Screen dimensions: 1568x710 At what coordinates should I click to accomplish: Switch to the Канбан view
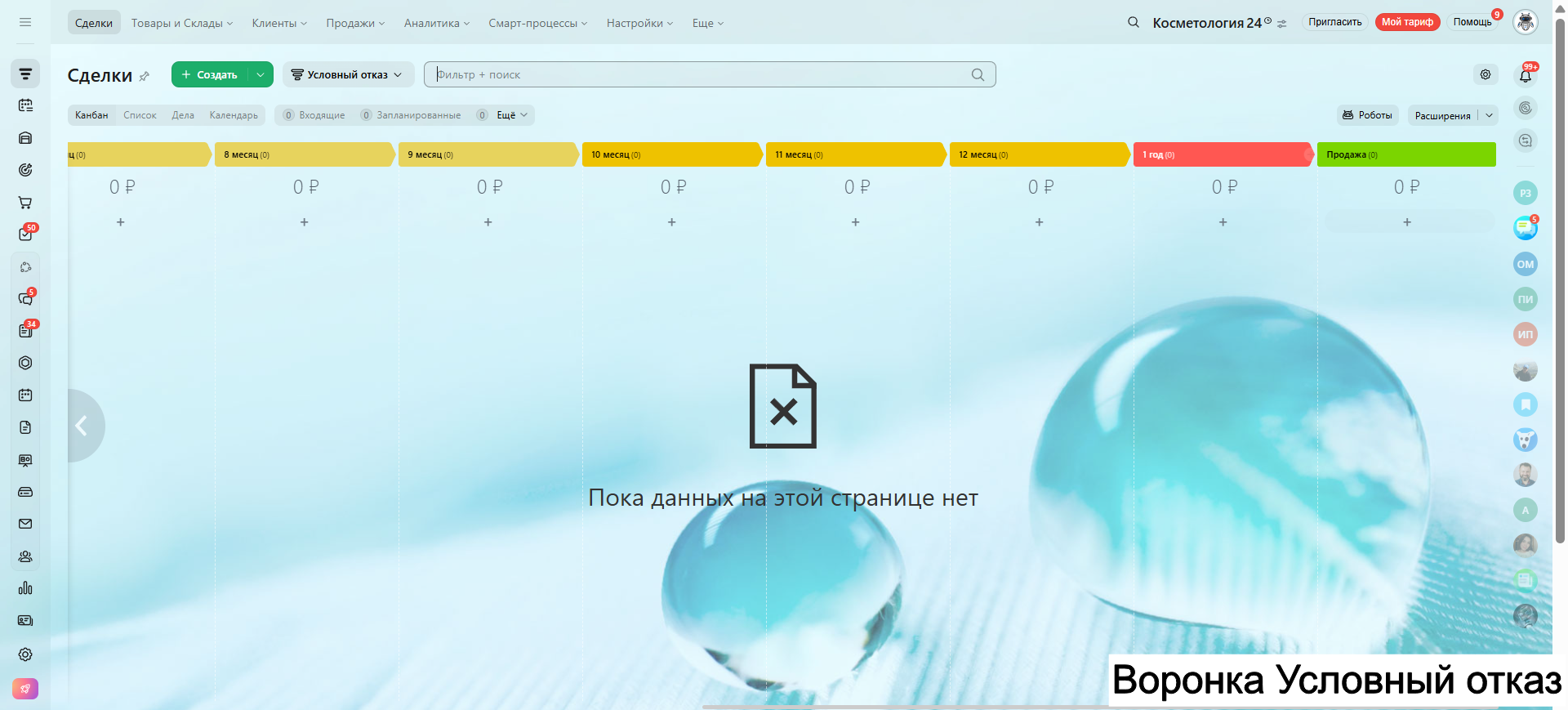[91, 115]
